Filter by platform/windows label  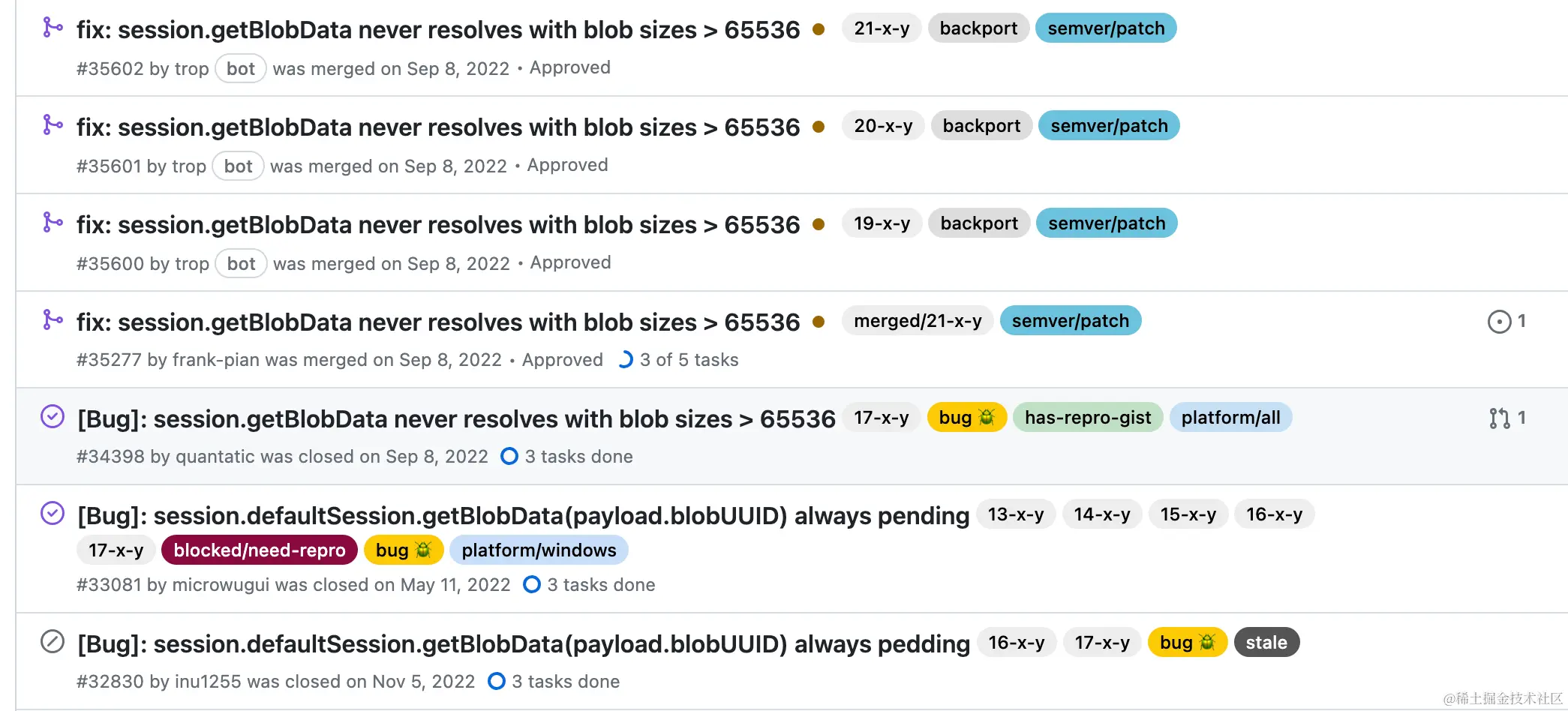(x=539, y=550)
